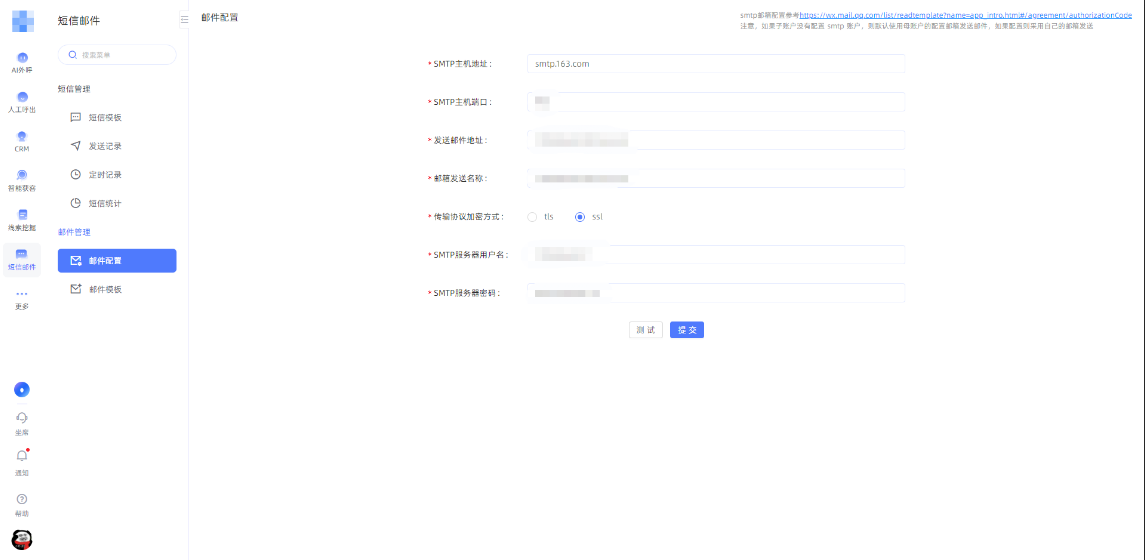
Task: Click the menu search box
Action: [117, 55]
